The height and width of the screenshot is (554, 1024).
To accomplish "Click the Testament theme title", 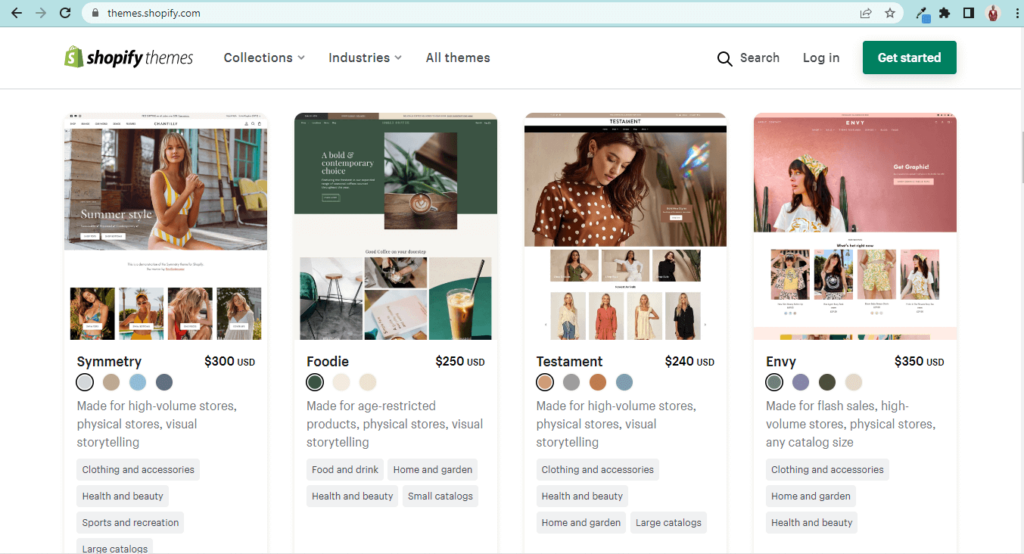I will tap(569, 361).
